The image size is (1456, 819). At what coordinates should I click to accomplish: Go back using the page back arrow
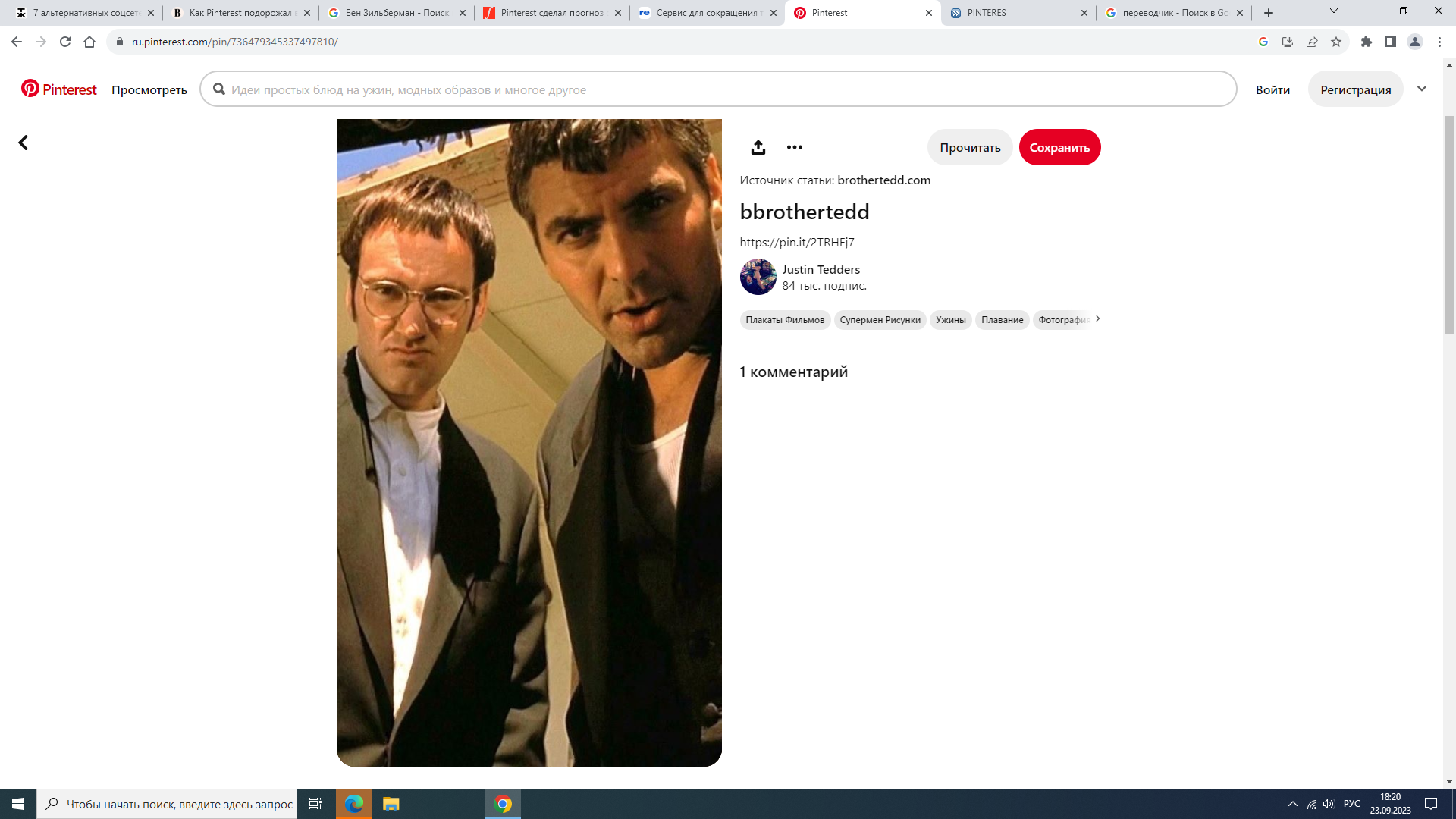pos(23,143)
